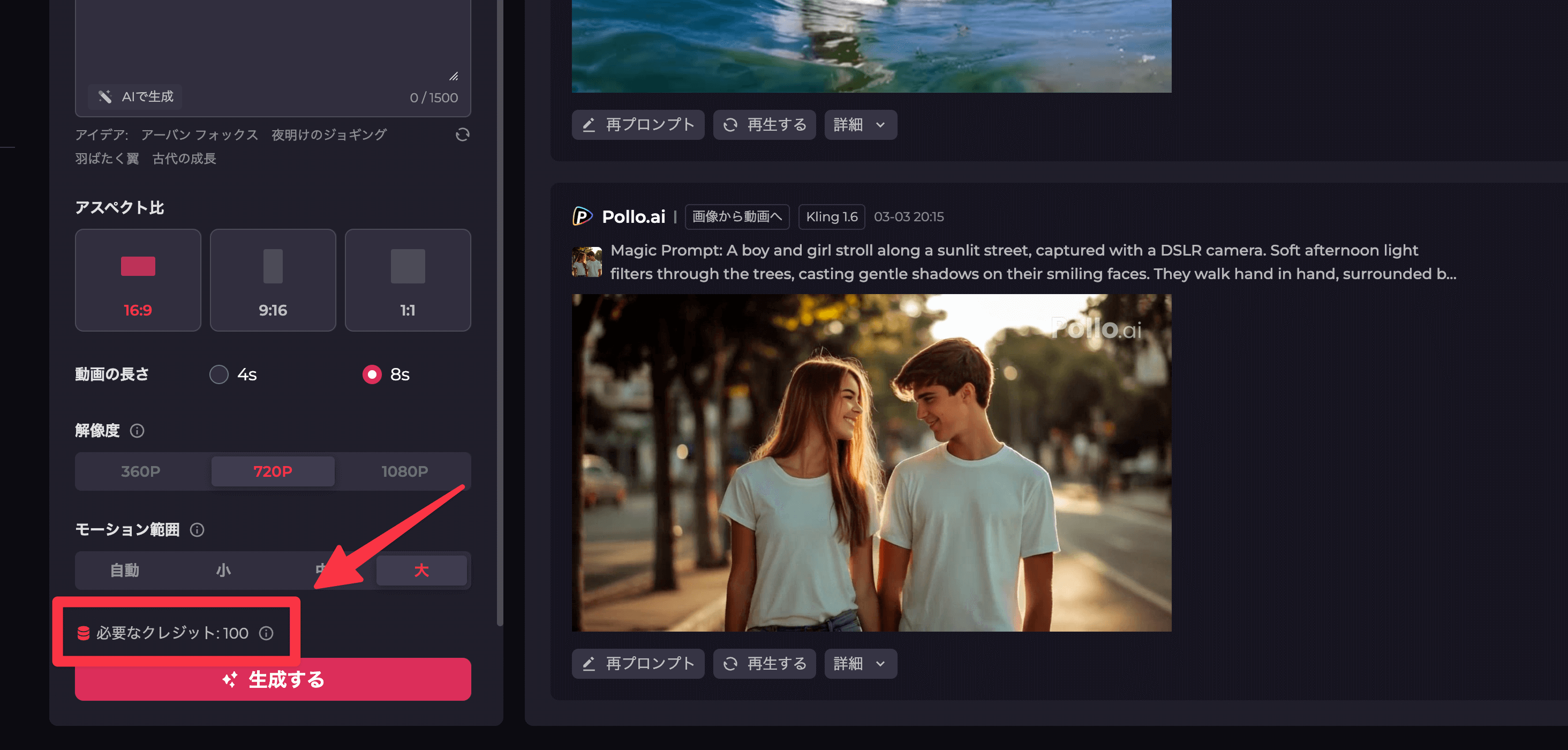Click the resolution info icon
The width and height of the screenshot is (1568, 750).
pyautogui.click(x=137, y=430)
